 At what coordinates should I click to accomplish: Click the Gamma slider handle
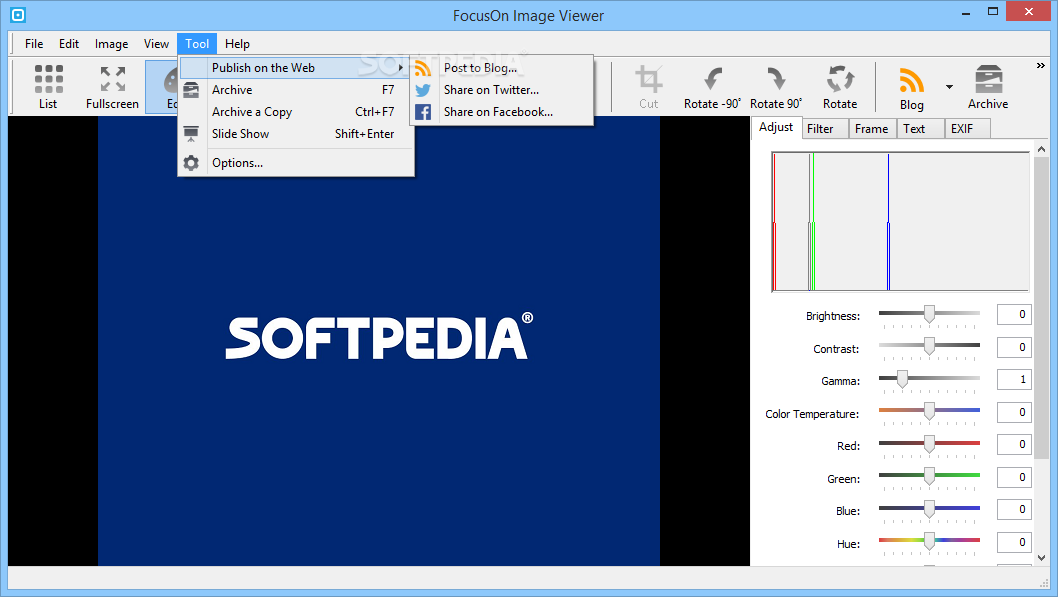902,379
